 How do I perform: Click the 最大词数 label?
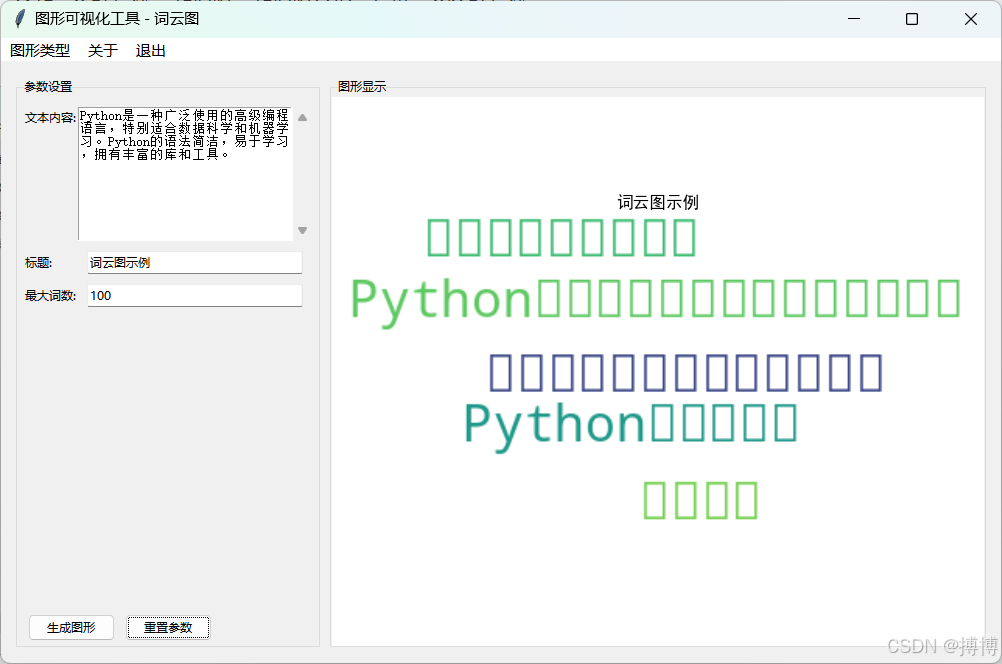pos(50,295)
